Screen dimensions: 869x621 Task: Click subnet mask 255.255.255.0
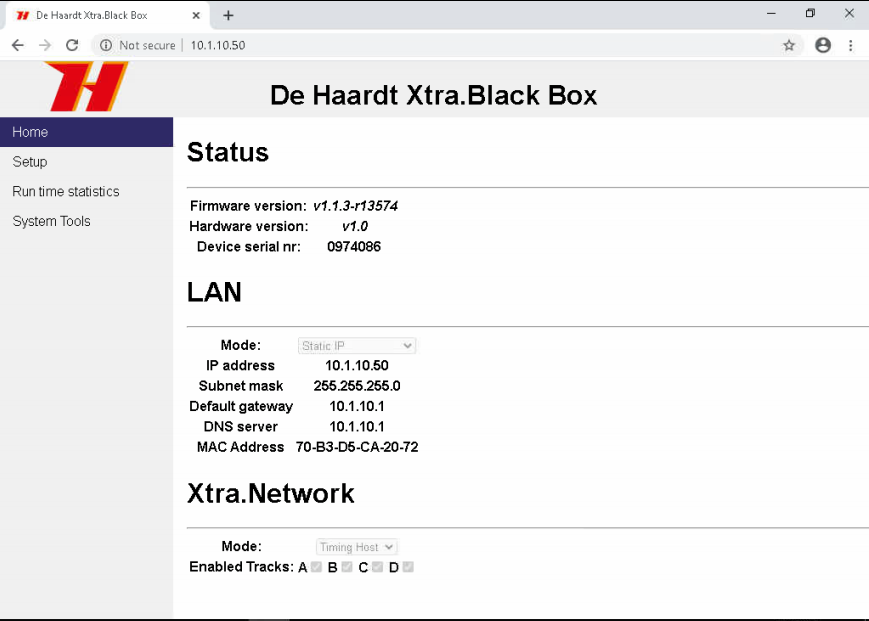[x=357, y=386]
